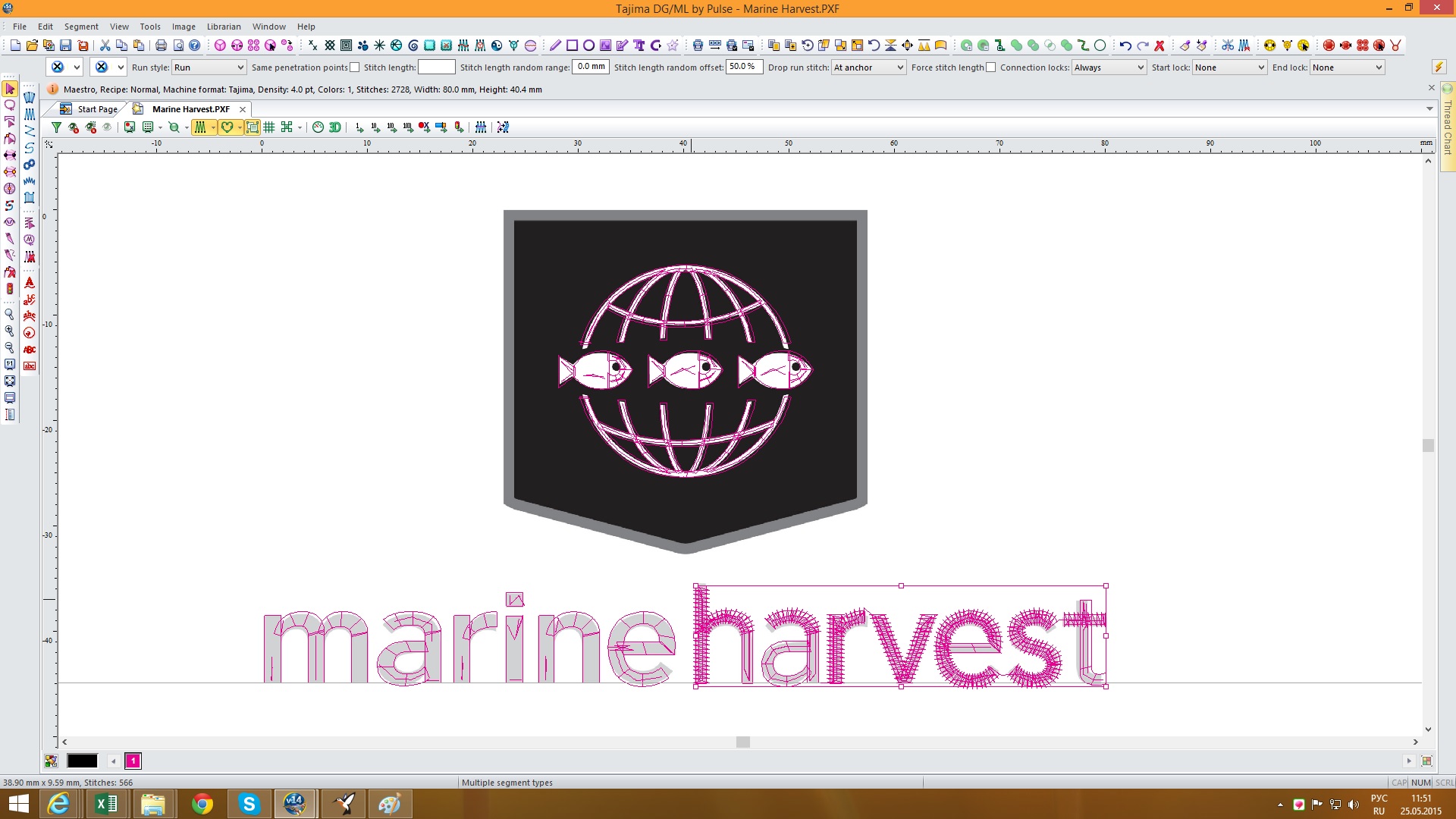1456x819 pixels.
Task: Click the Save diskette icon
Action: [x=66, y=45]
